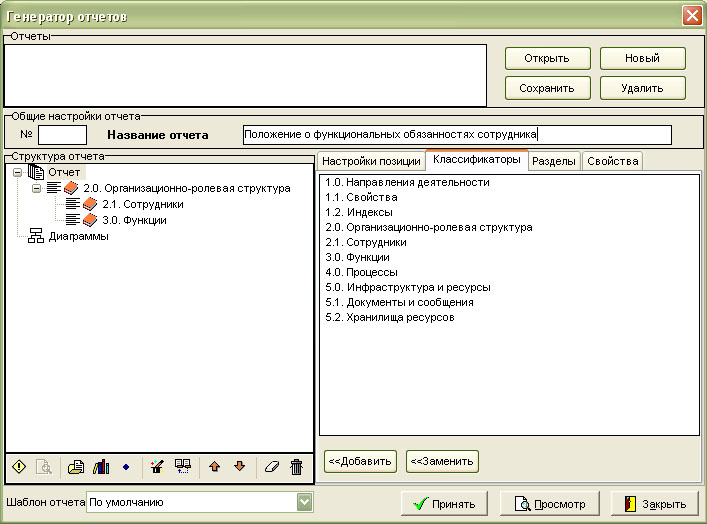
Task: Click the Закрыть button
Action: [655, 503]
